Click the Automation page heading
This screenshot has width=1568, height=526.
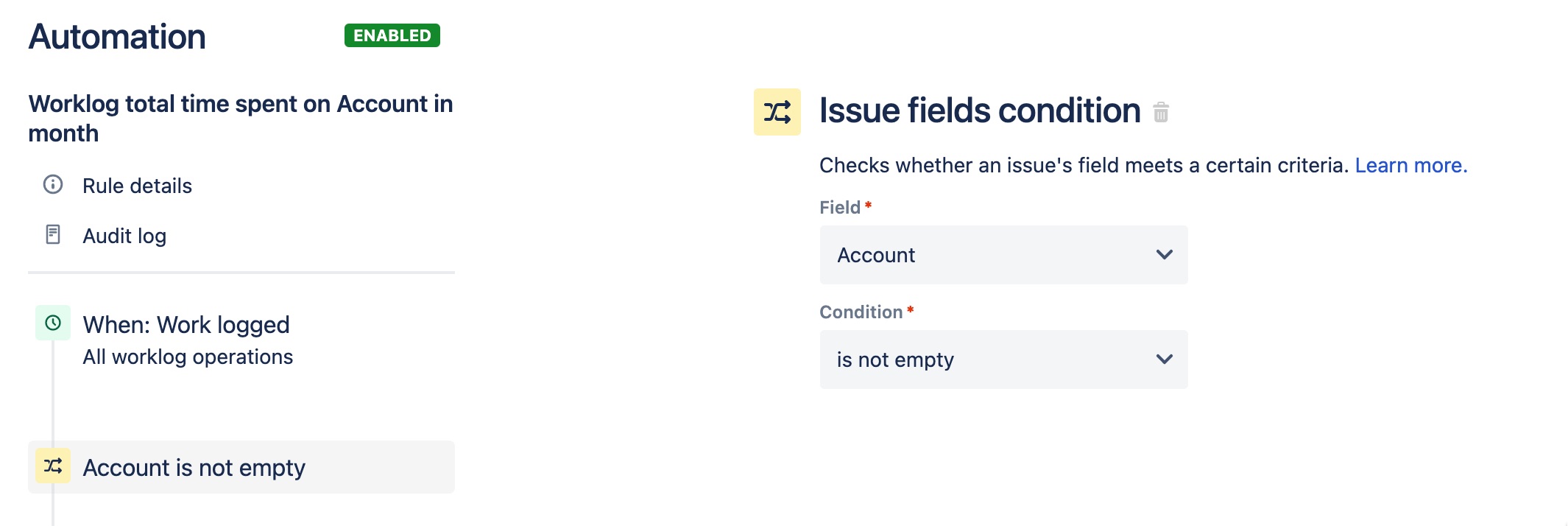117,37
